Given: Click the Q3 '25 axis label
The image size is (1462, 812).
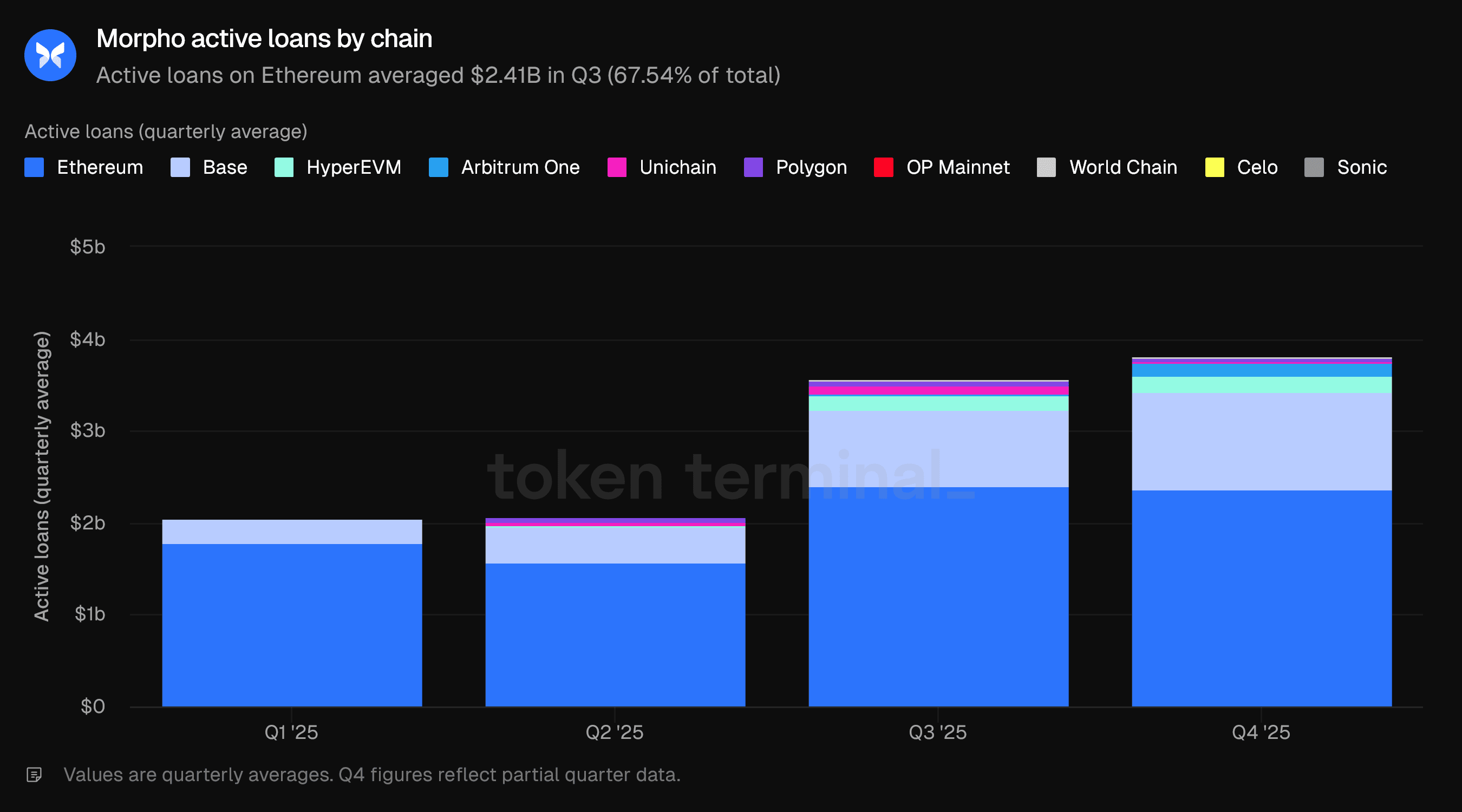Looking at the screenshot, I should click(x=938, y=732).
